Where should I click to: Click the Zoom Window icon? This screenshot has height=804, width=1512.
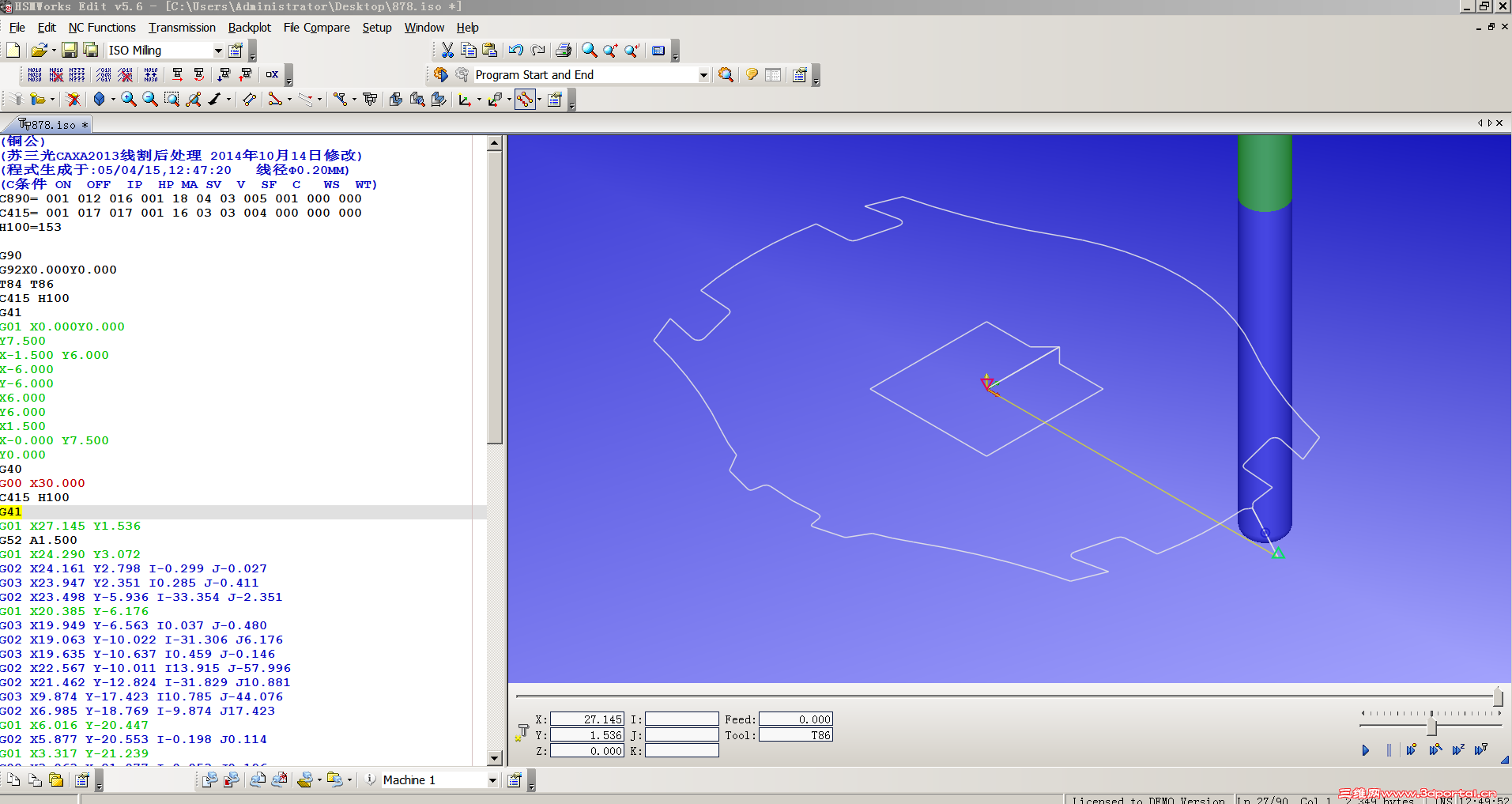coord(172,100)
